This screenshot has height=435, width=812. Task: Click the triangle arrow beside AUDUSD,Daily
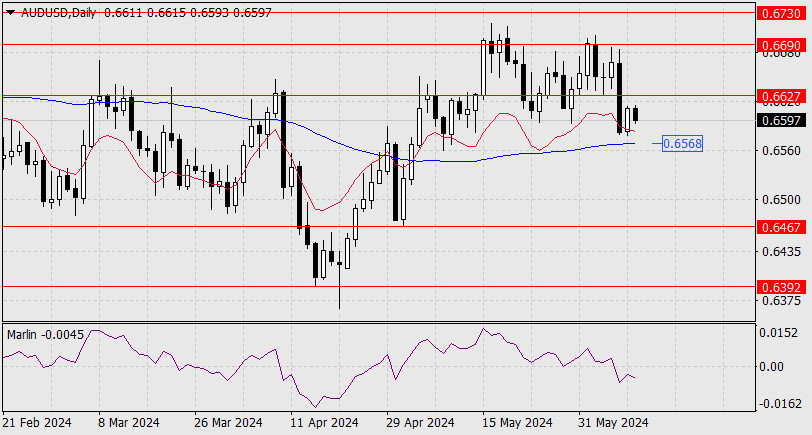coord(10,12)
